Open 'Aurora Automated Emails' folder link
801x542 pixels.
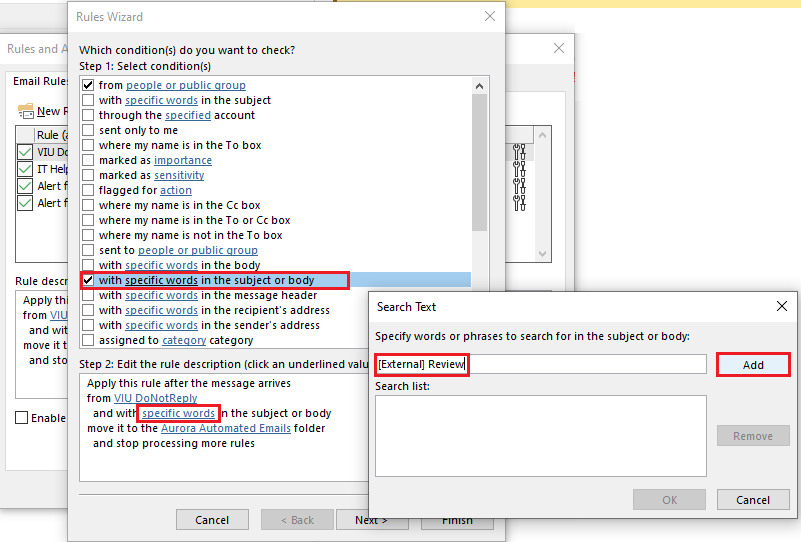[226, 428]
